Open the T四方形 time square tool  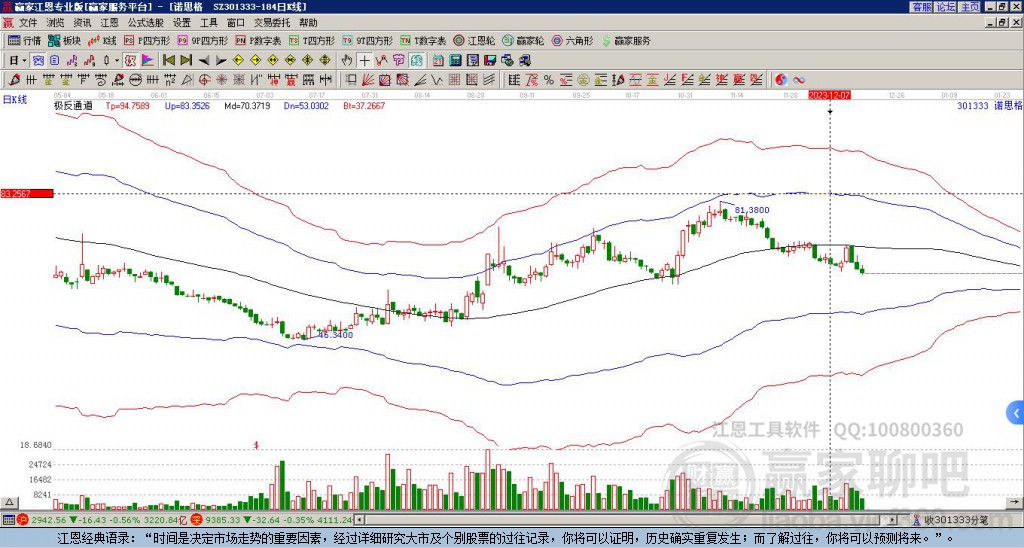click(x=312, y=40)
